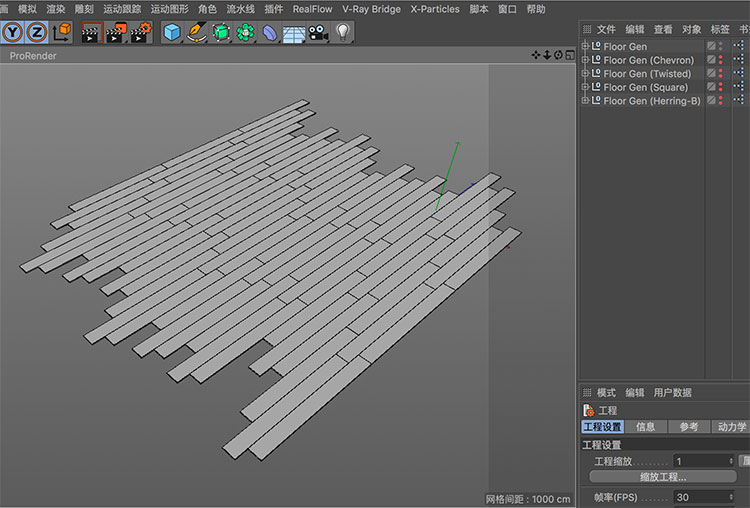The image size is (750, 508).
Task: Toggle visibility dots of Floor Gen (Herring-B)
Action: pyautogui.click(x=721, y=100)
